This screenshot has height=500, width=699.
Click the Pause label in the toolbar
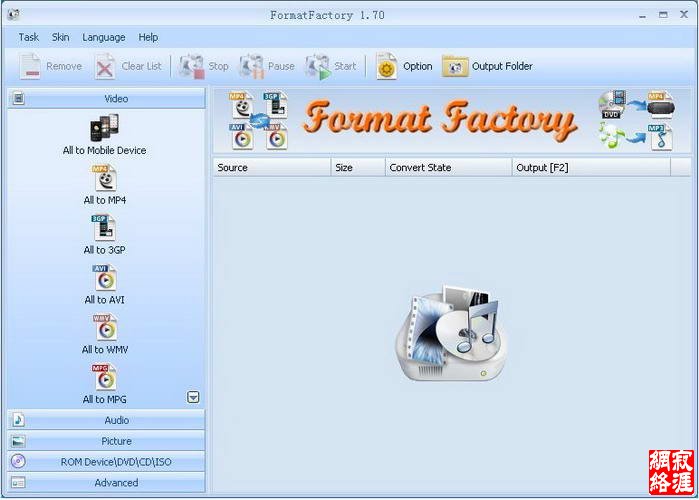[x=281, y=66]
